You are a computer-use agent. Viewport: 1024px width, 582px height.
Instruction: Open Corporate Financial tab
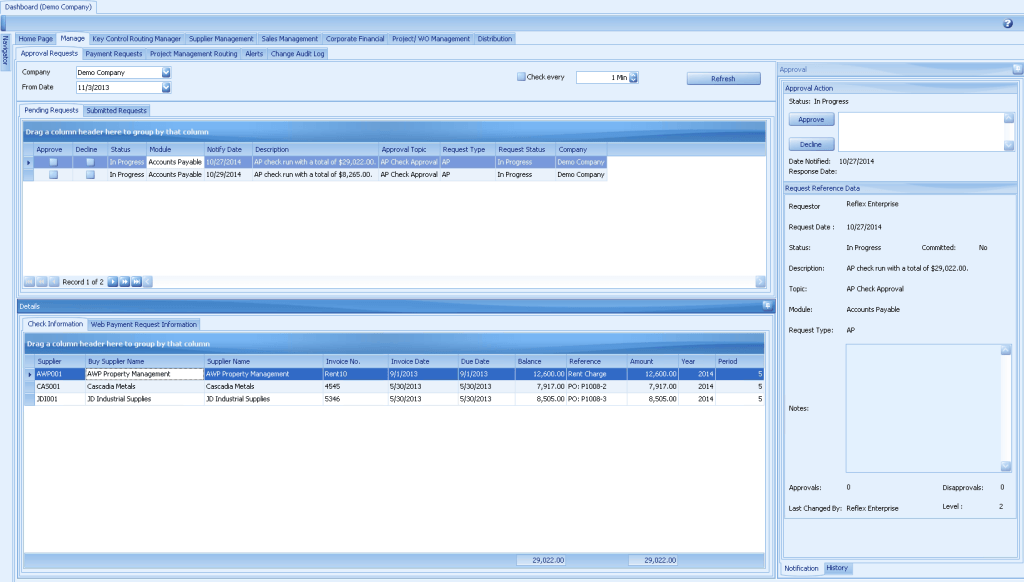pyautogui.click(x=355, y=39)
